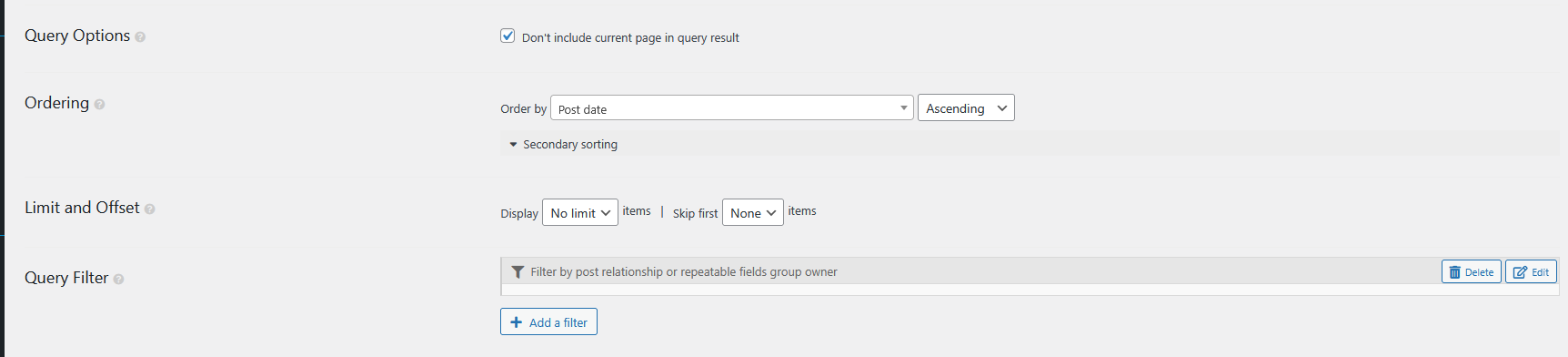Click the Skip first label
Image resolution: width=1568 pixels, height=357 pixels.
(x=695, y=213)
